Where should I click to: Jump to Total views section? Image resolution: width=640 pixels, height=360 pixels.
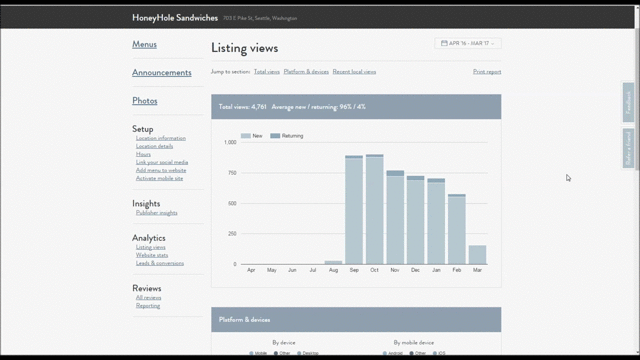267,72
